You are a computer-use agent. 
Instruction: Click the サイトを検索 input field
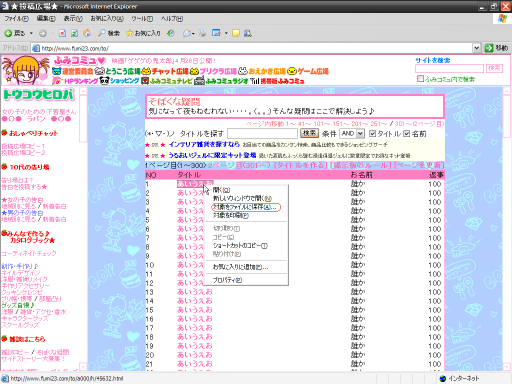coord(449,68)
